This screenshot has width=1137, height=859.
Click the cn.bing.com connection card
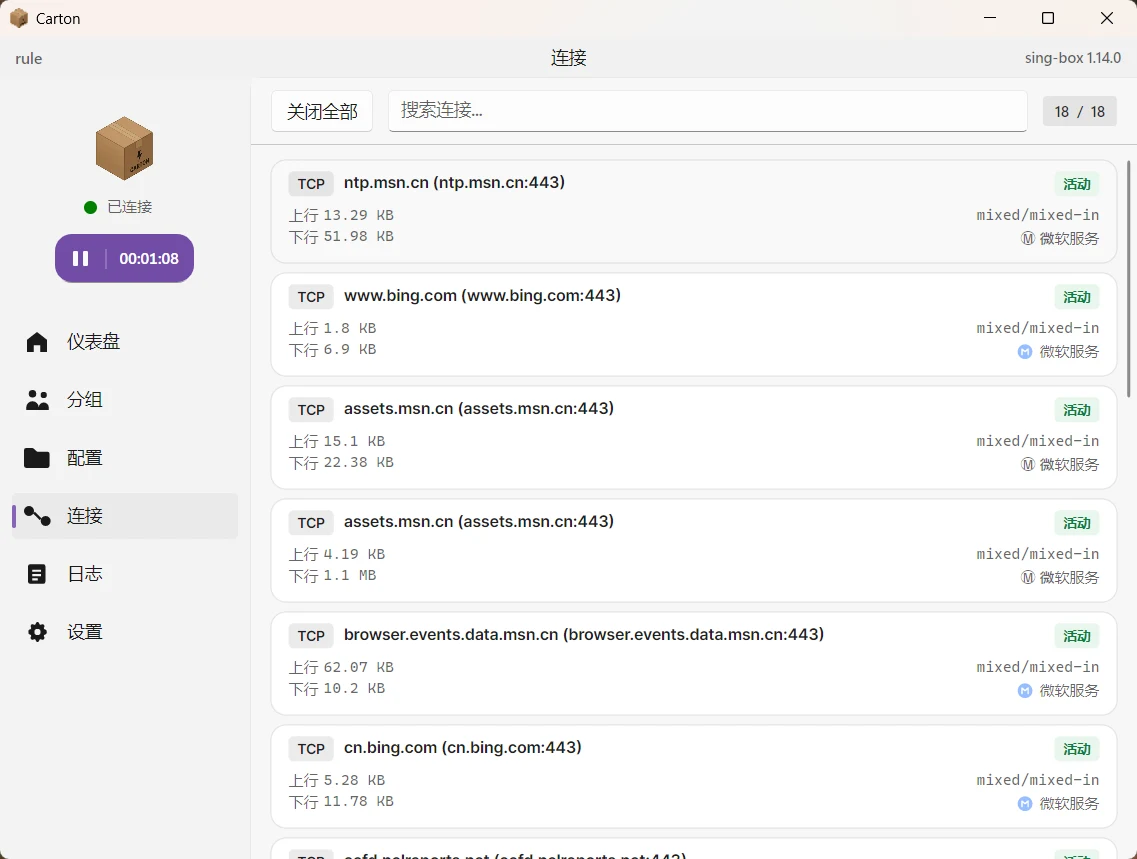point(694,776)
